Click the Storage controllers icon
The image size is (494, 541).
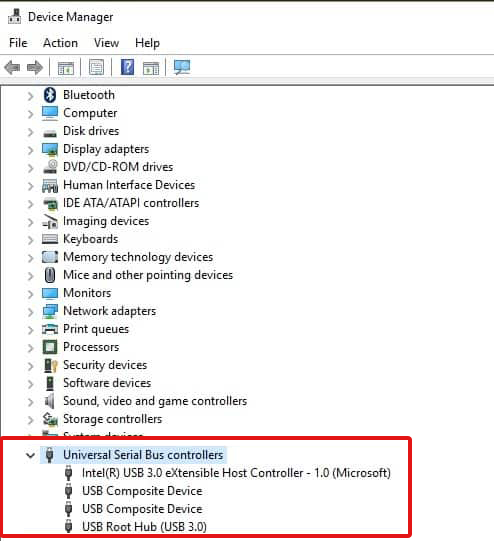pos(50,419)
